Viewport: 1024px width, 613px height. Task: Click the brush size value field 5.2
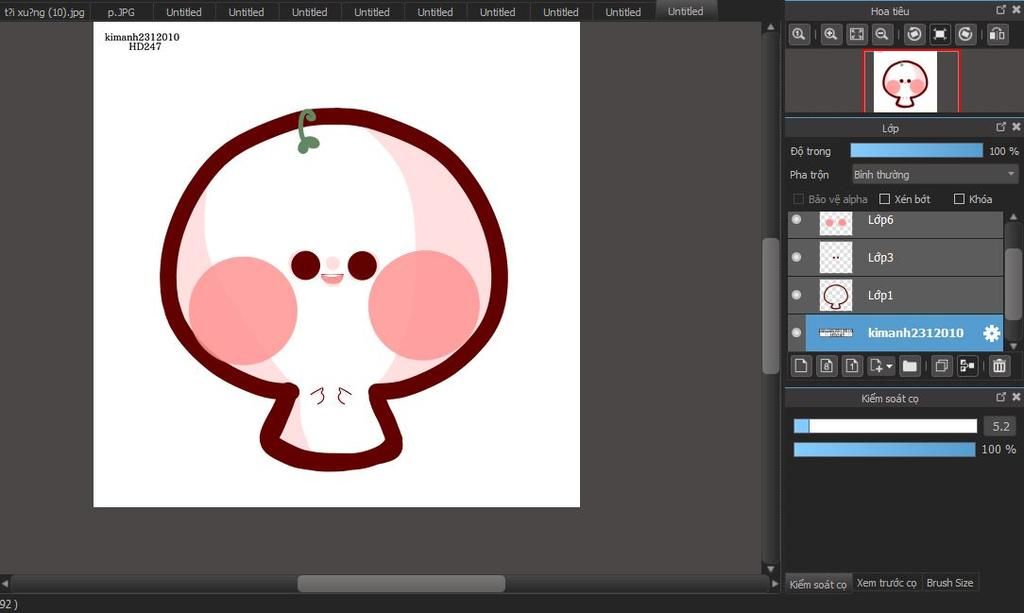pos(1001,426)
